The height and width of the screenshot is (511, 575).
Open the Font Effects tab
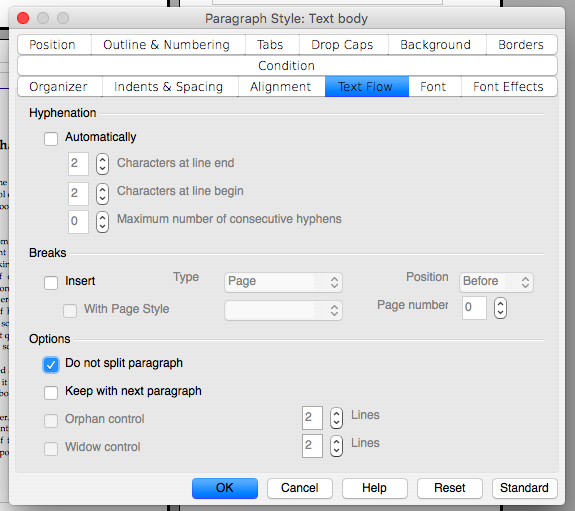(x=508, y=87)
